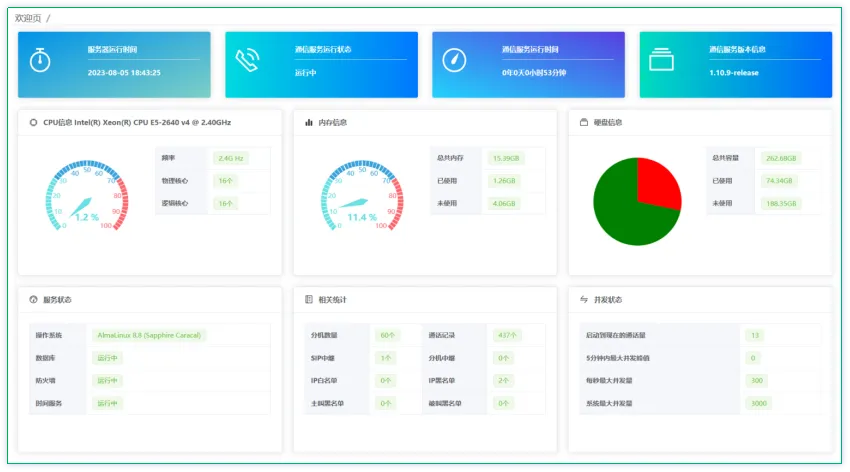The width and height of the screenshot is (850, 472).
Task: Click the 3000 system max concurrency tag
Action: point(758,403)
